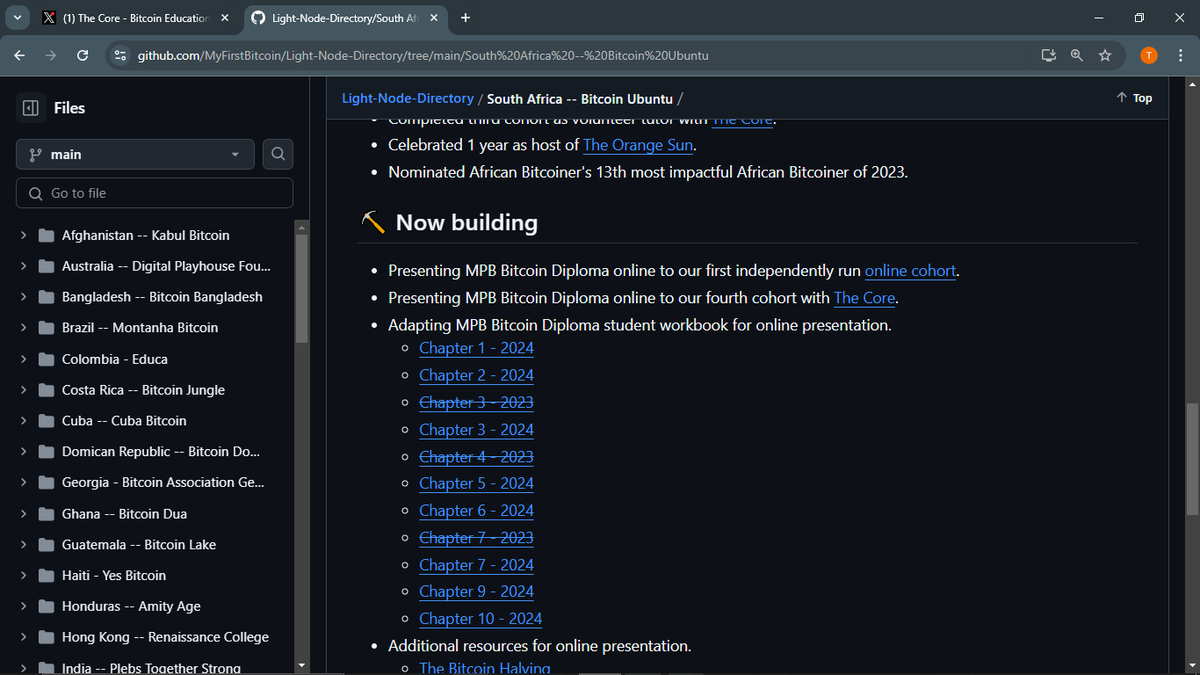Collapse the Files side panel icon
This screenshot has height=675, width=1200.
pyautogui.click(x=30, y=108)
